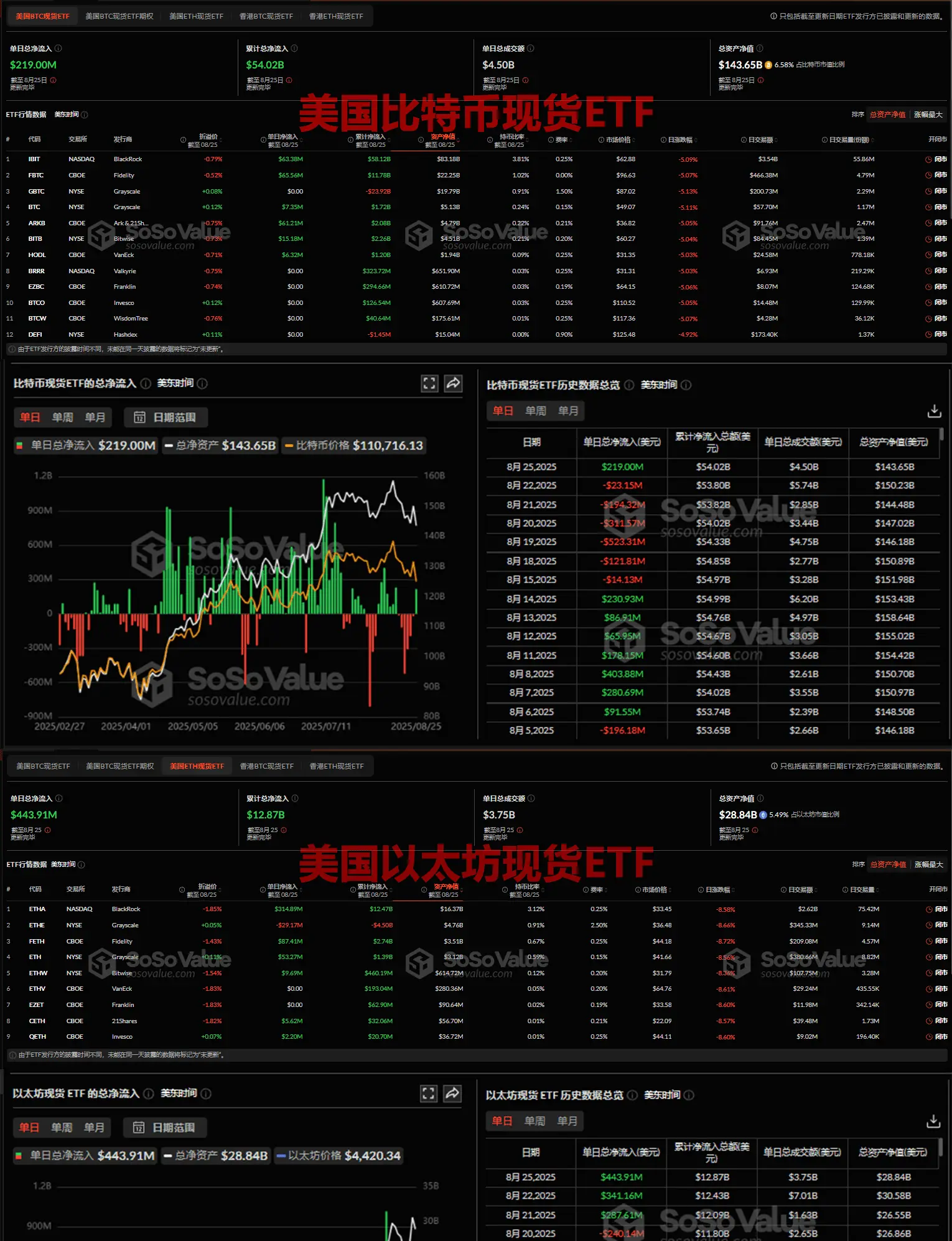Select 美国ETH现货ETF tab in top bar

click(196, 16)
